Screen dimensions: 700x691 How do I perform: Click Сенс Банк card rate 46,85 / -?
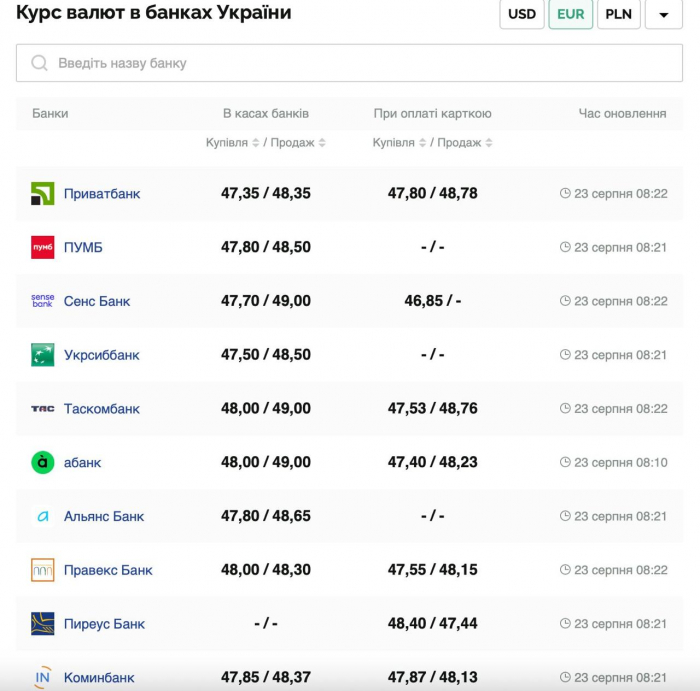point(433,301)
